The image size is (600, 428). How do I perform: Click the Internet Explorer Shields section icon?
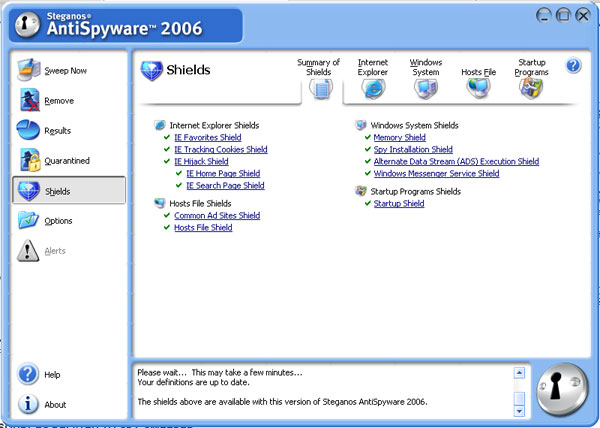[160, 125]
